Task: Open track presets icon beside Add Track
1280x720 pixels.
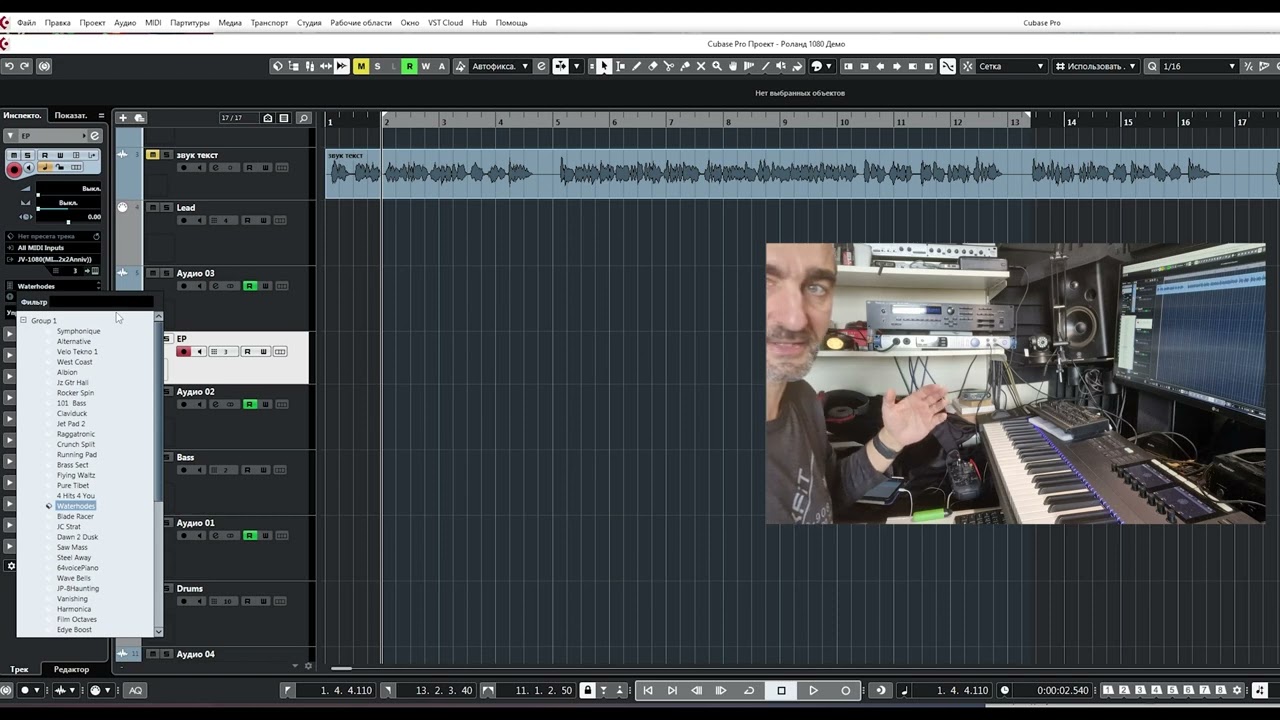Action: pos(139,118)
